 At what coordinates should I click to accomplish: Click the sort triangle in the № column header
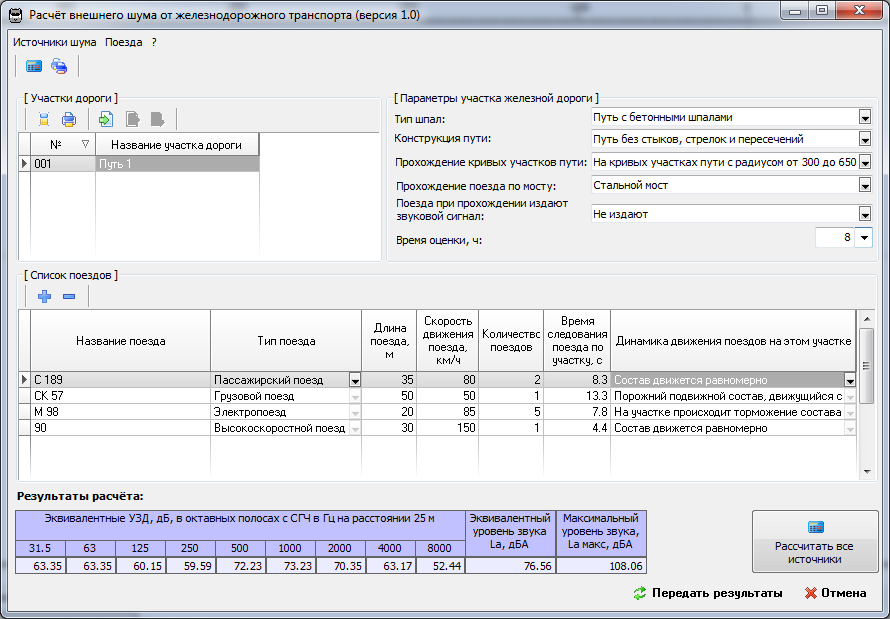[85, 145]
